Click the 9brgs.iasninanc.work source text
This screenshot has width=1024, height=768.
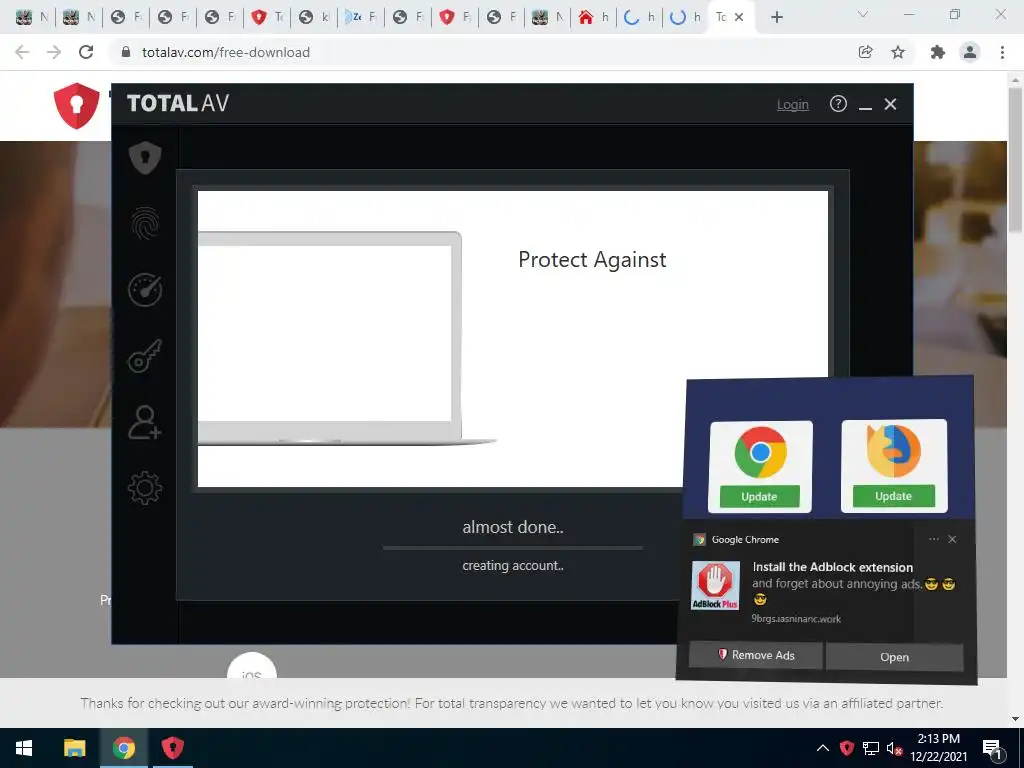[x=796, y=618]
